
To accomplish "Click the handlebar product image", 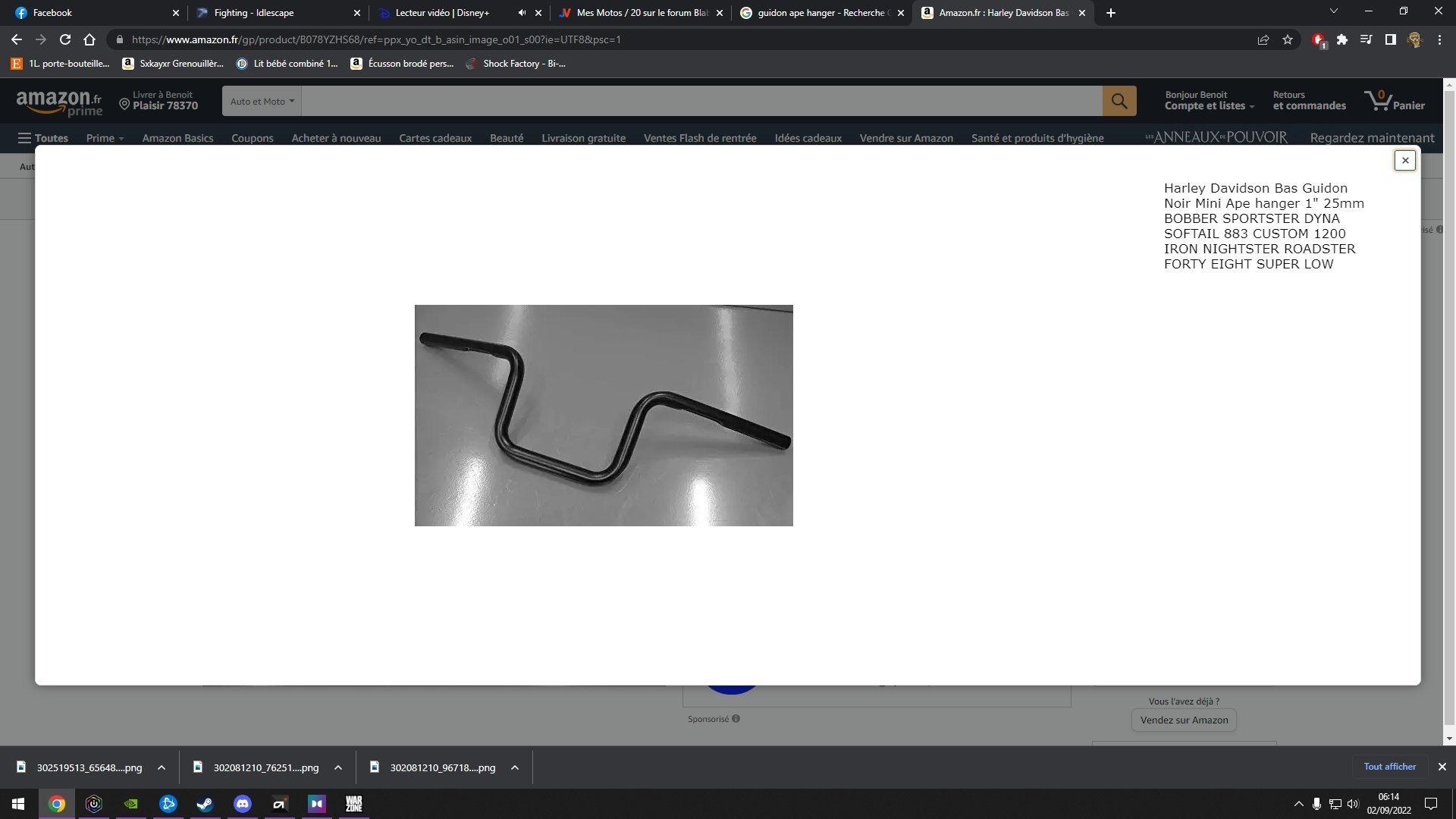I will 604,416.
